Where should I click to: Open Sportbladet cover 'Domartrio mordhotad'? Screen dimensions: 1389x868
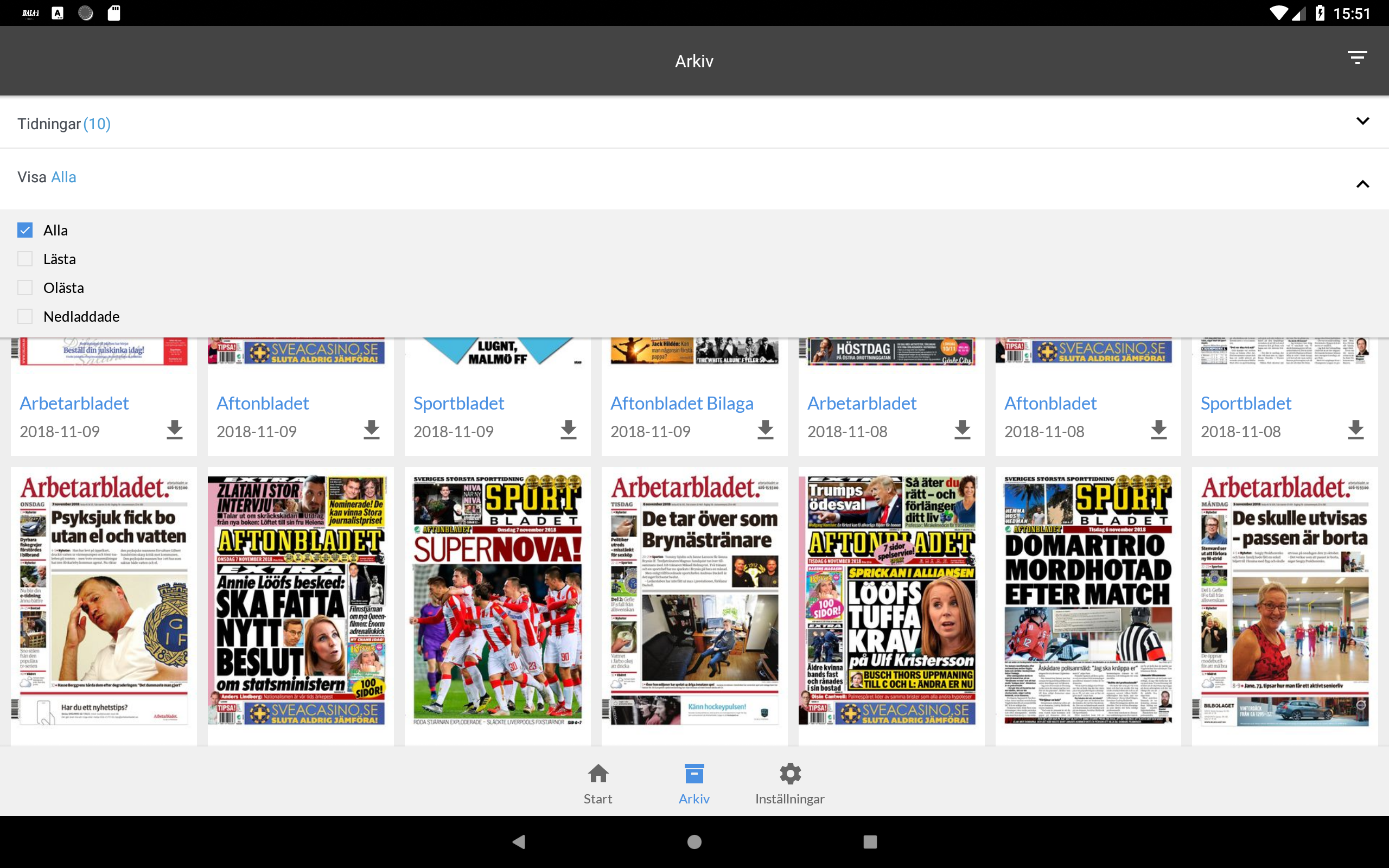pyautogui.click(x=1088, y=601)
